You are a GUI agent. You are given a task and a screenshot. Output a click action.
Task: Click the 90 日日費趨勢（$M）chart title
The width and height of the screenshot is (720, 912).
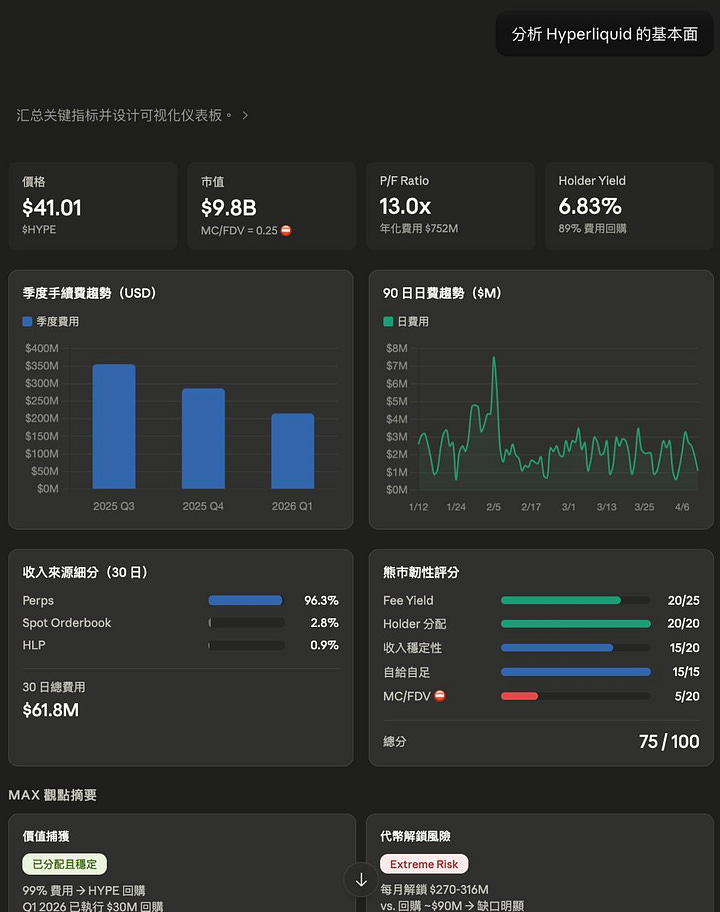442,293
